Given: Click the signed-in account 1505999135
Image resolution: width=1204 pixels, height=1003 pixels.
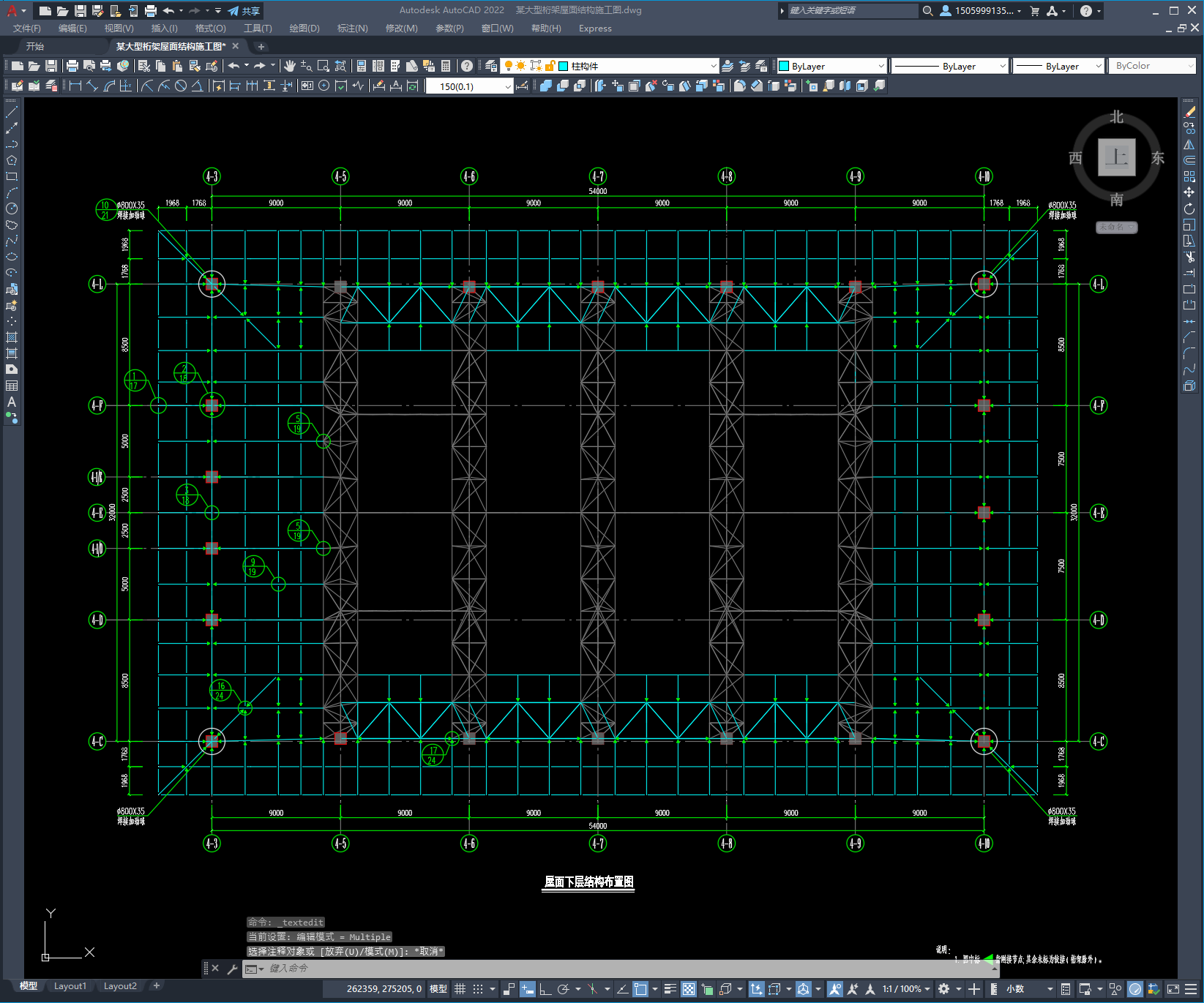Looking at the screenshot, I should tap(981, 11).
